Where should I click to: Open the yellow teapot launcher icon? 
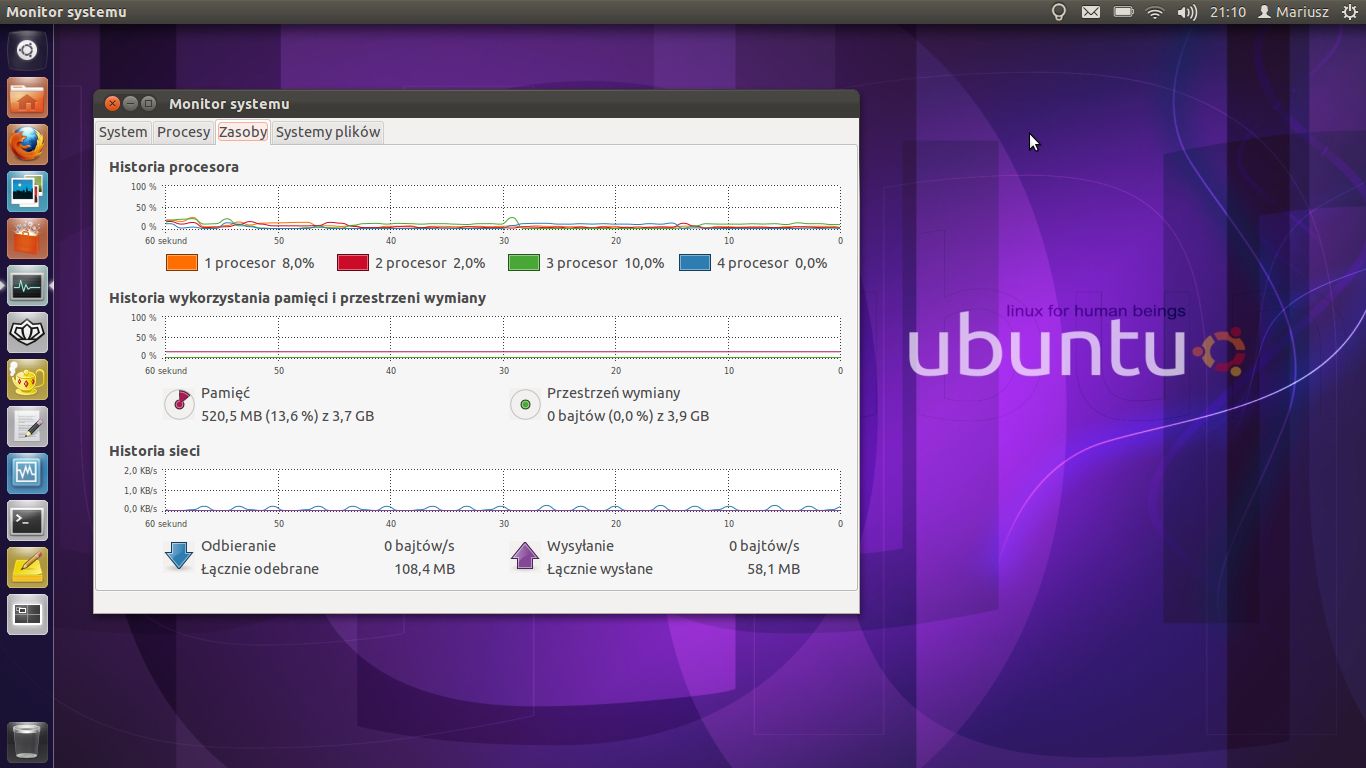pos(27,379)
